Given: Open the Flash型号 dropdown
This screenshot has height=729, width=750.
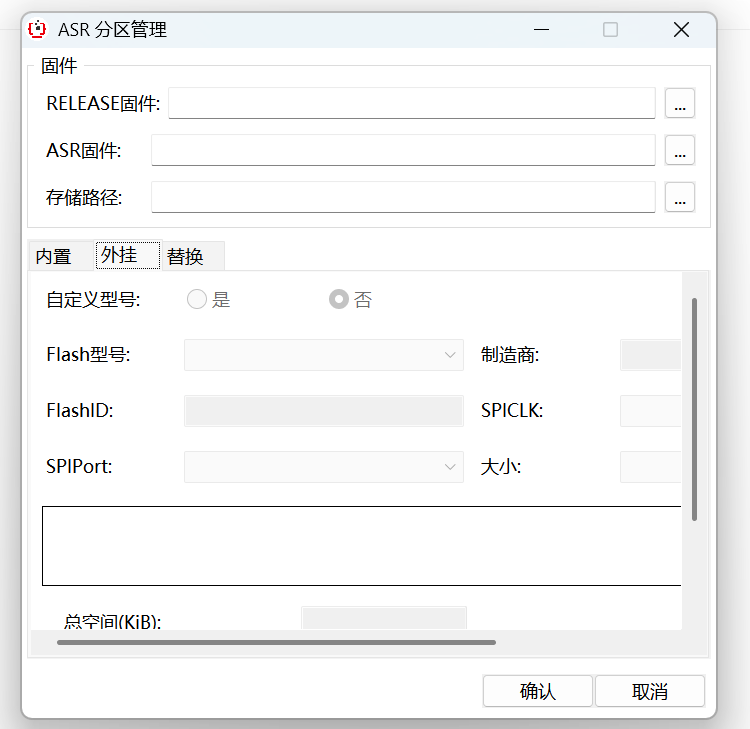Looking at the screenshot, I should 323,355.
